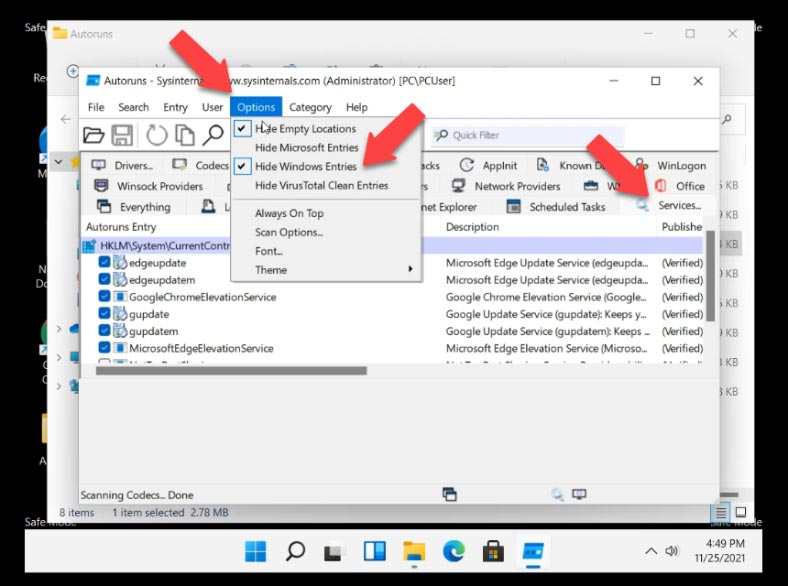Viewport: 788px width, 586px height.
Task: Uncheck the edgeupdatem entry checkbox
Action: [104, 279]
